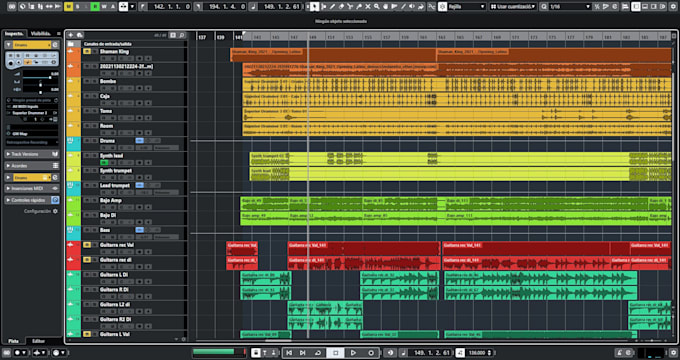
Task: Open the Usar cuantización grid dropdown
Action: [513, 7]
